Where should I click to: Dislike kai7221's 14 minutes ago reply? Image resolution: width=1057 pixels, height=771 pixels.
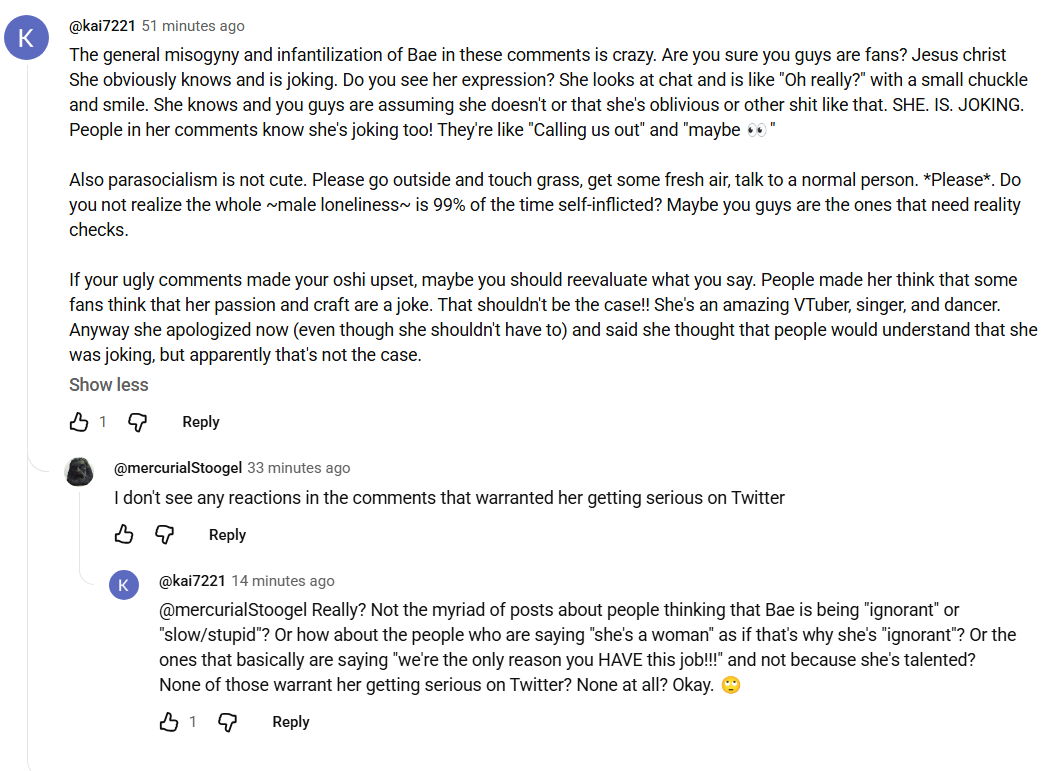click(228, 722)
